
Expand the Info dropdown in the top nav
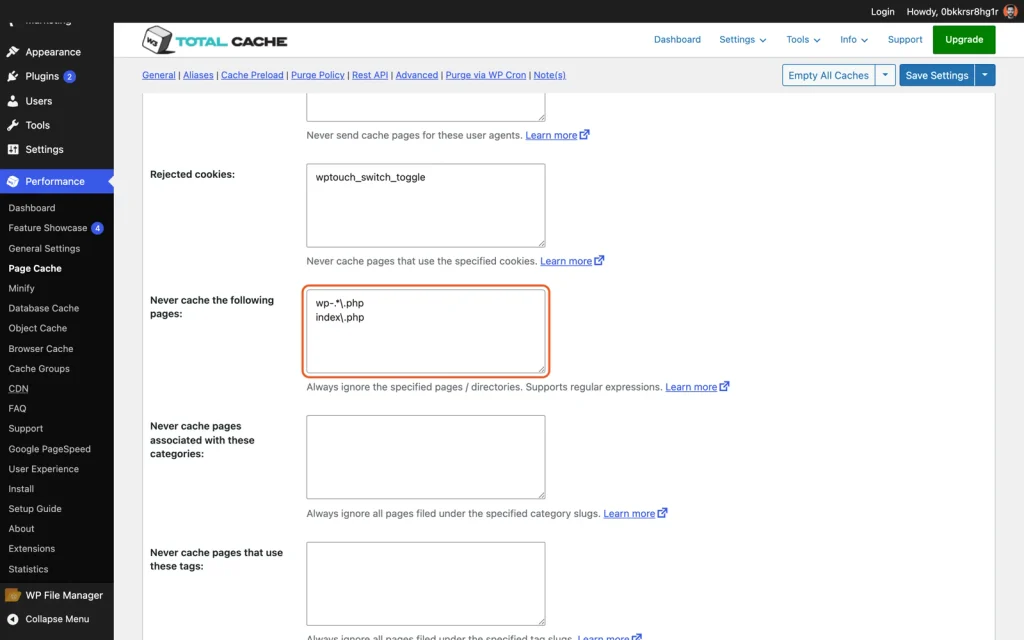tap(854, 40)
